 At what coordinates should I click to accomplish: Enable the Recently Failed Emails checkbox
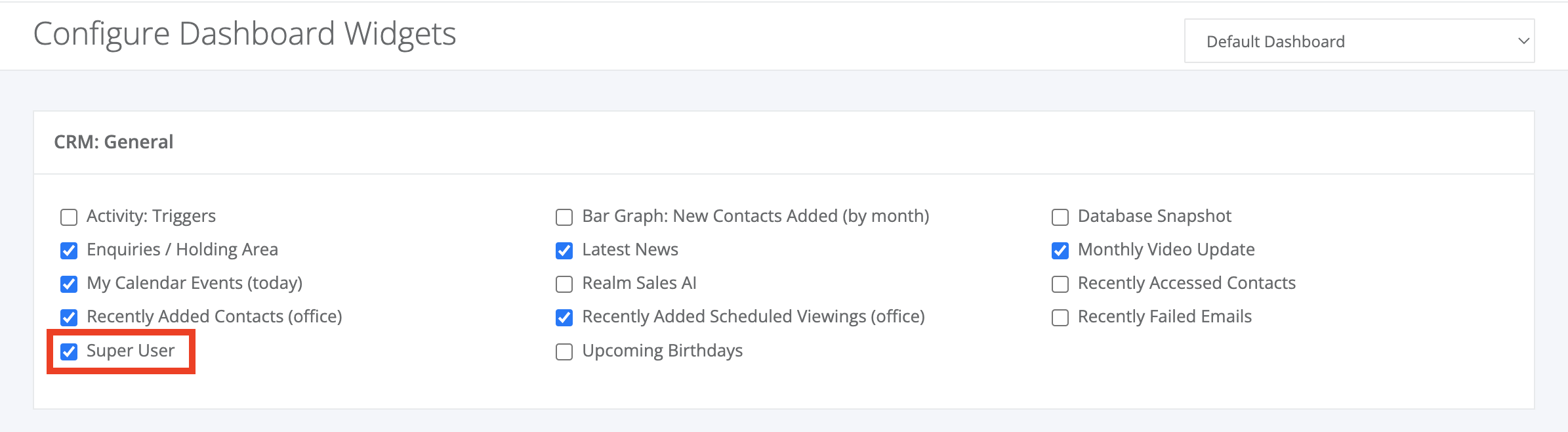point(1060,318)
